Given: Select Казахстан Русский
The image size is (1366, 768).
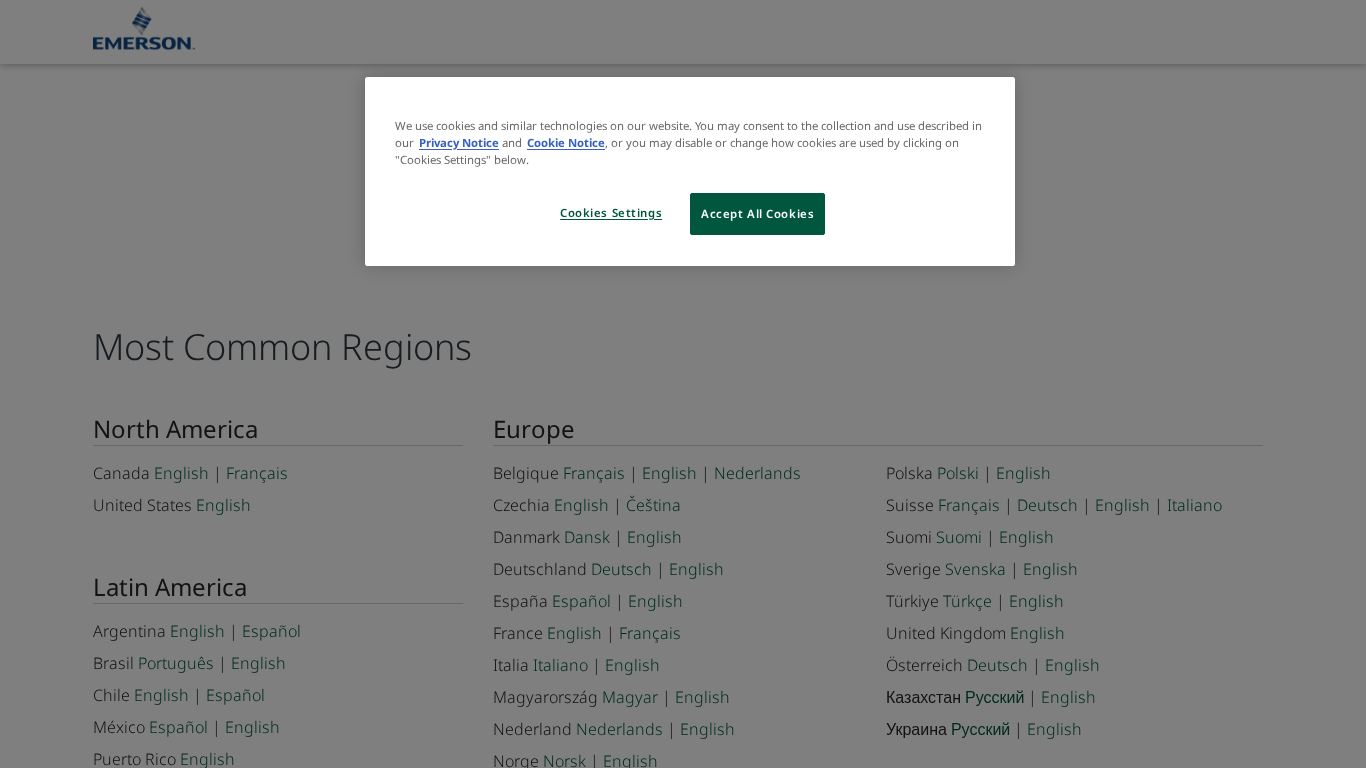Looking at the screenshot, I should 995,697.
